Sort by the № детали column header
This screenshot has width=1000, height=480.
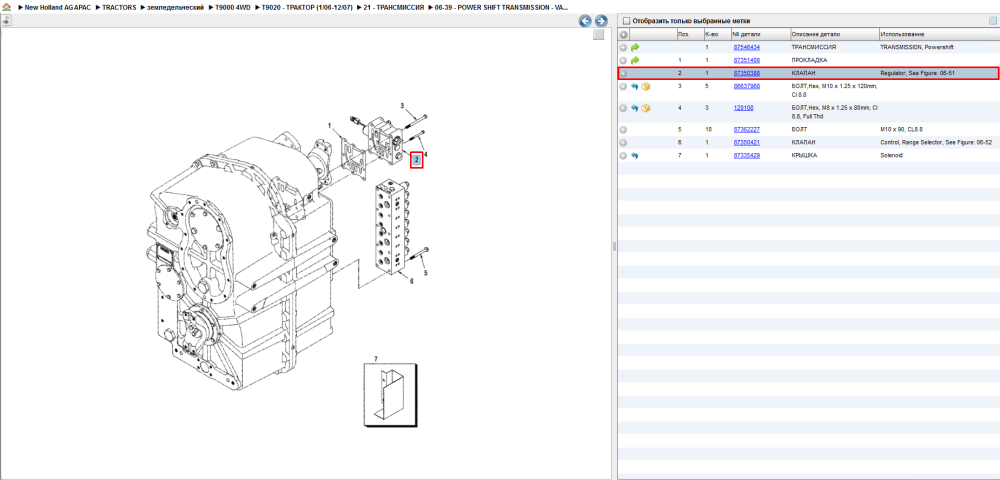[760, 34]
